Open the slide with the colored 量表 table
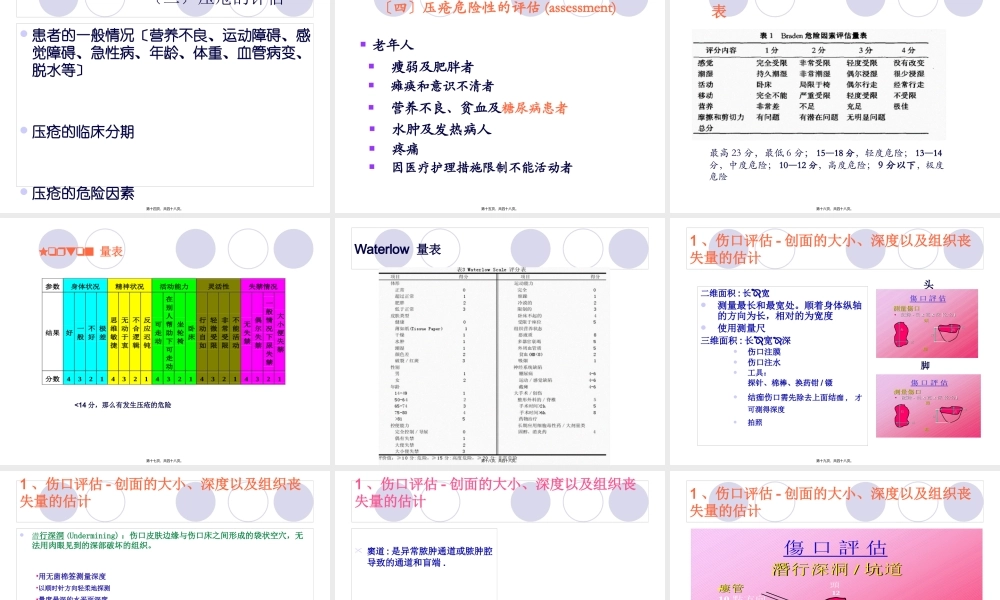Screen dimensions: 1000x600 point(165,341)
